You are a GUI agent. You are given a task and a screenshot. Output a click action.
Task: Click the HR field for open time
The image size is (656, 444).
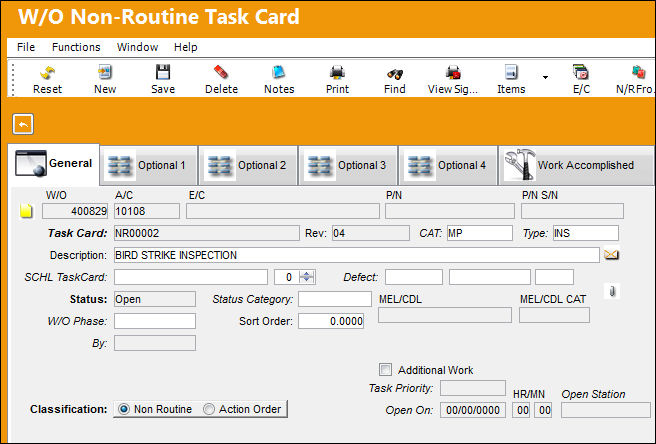point(521,410)
